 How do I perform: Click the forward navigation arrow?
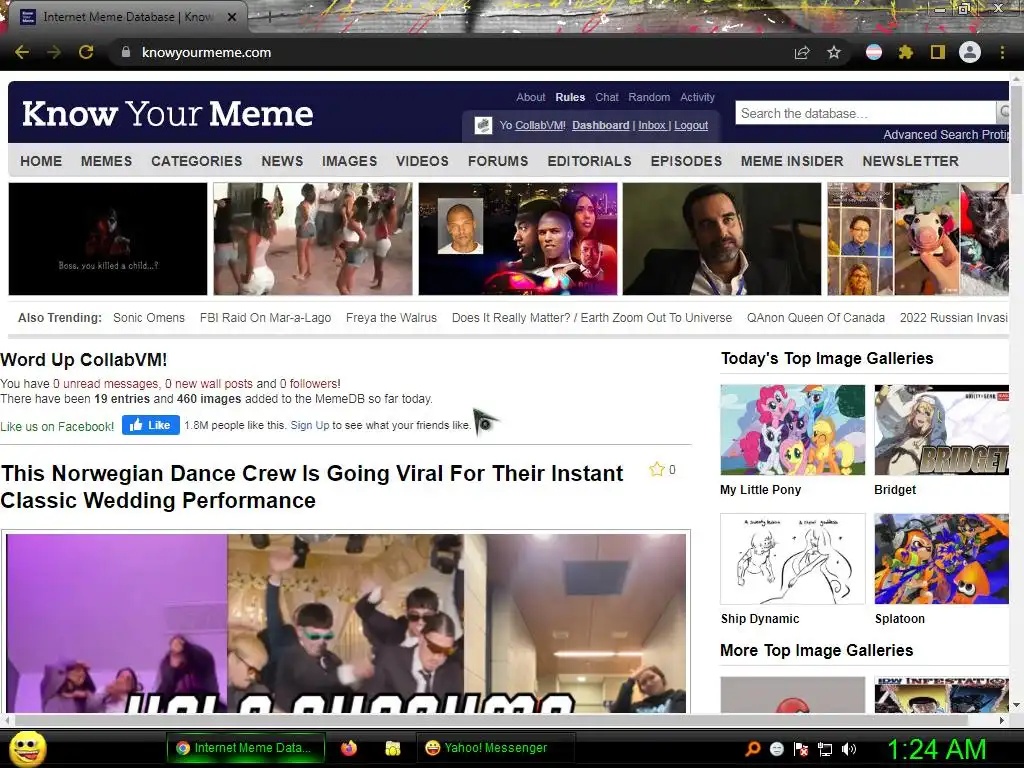[x=54, y=52]
